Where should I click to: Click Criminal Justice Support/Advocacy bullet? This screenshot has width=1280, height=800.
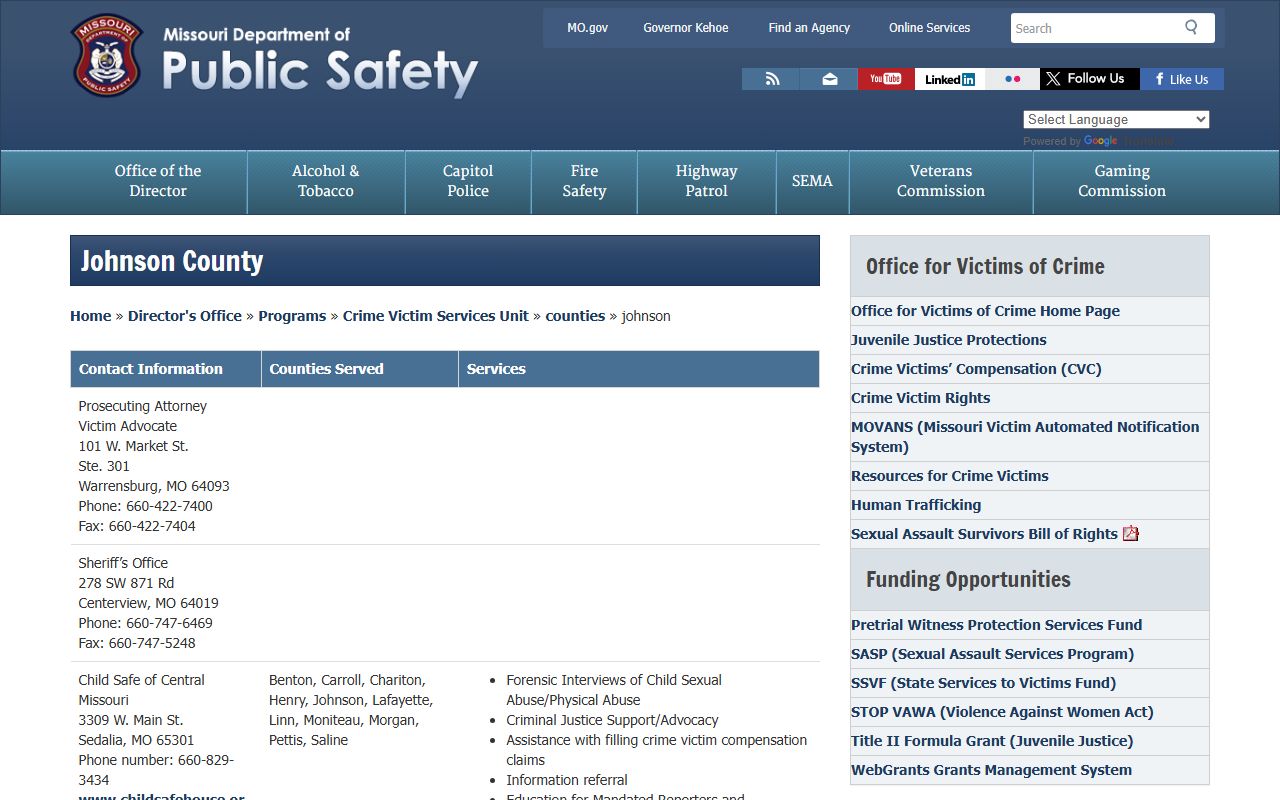pos(612,720)
